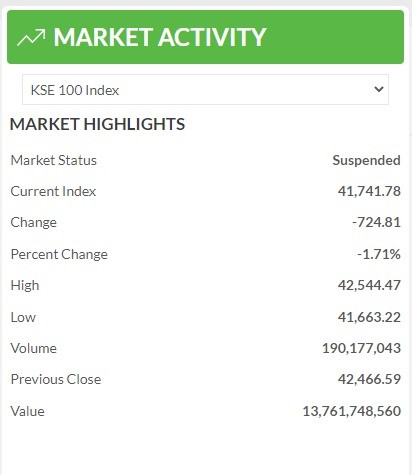Click the Volume label
Viewport: 412px width, 475px height.
(x=34, y=348)
